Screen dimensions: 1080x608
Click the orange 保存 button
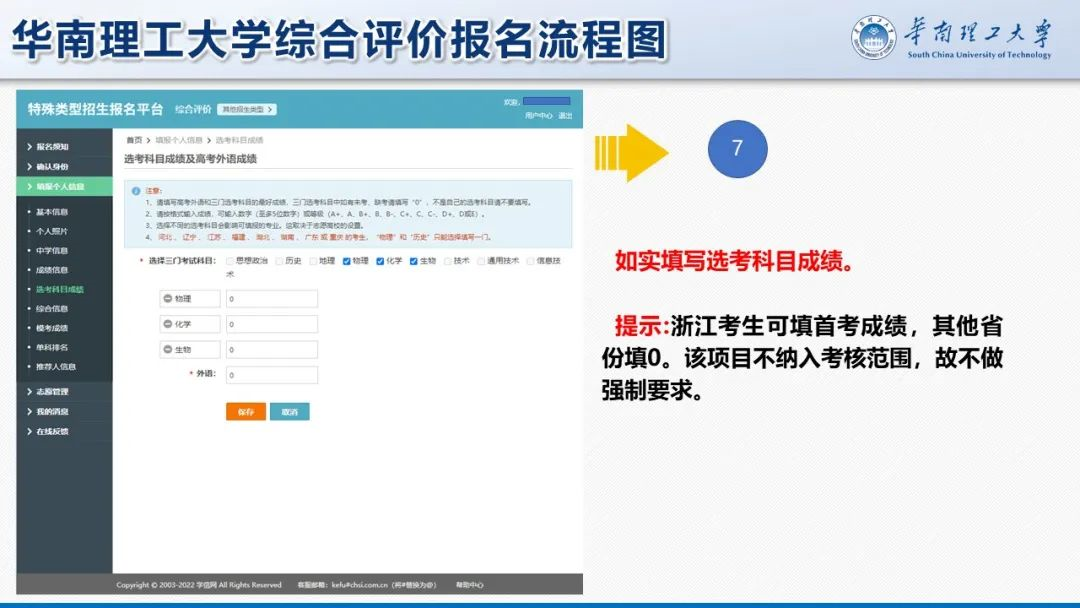[245, 412]
